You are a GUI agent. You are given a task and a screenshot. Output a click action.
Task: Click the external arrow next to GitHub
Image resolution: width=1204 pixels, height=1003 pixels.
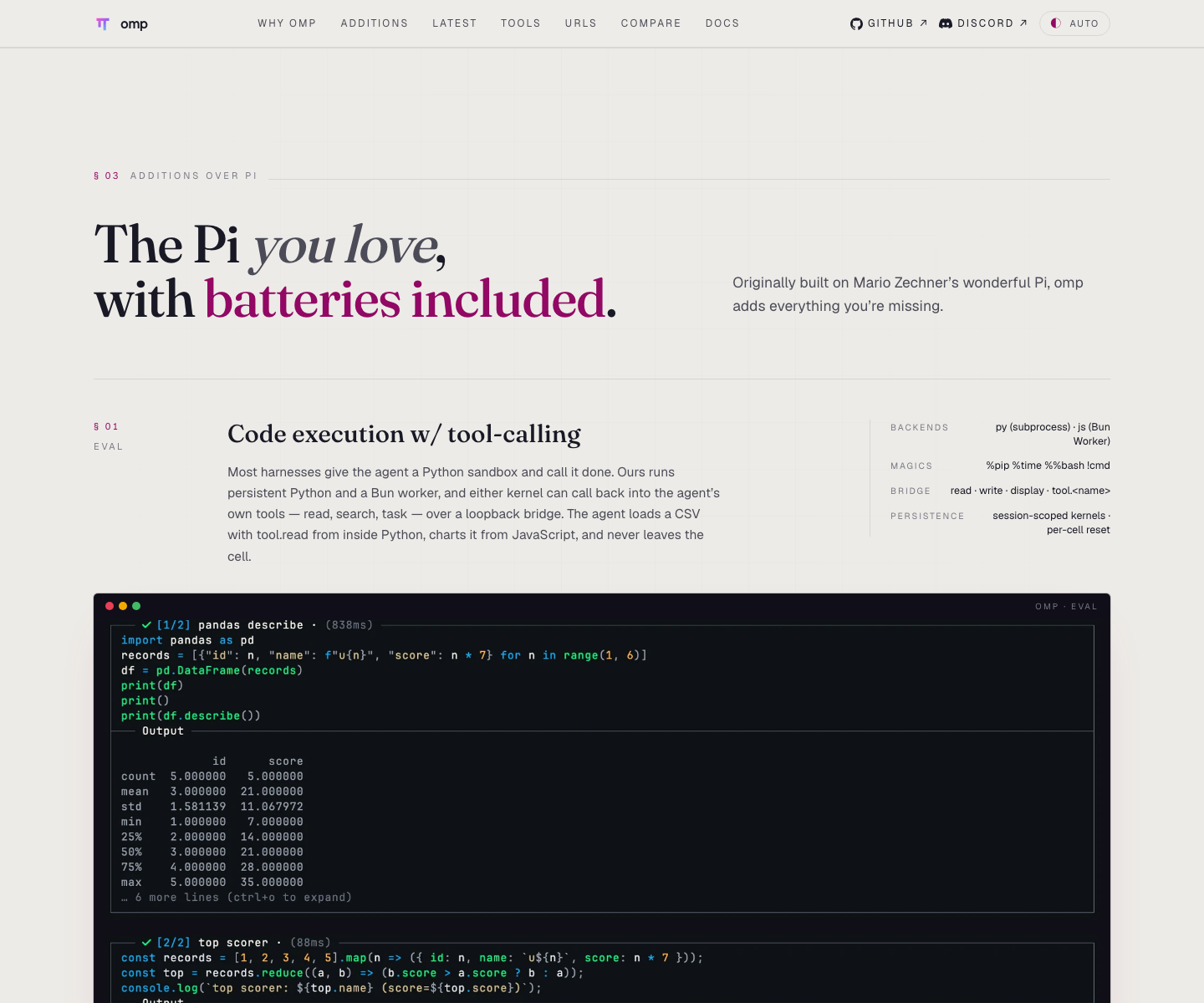(923, 23)
